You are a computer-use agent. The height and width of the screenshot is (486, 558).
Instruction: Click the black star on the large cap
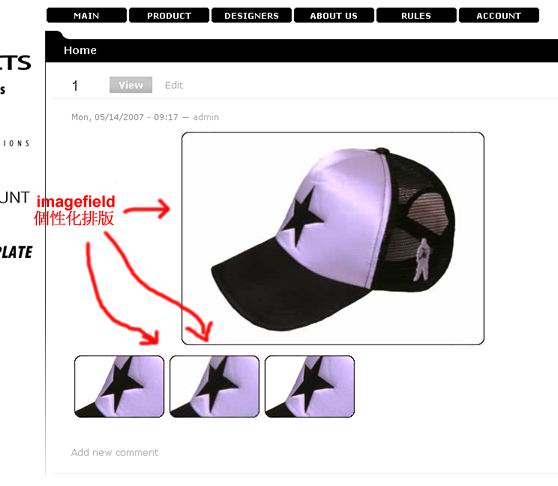coord(303,216)
